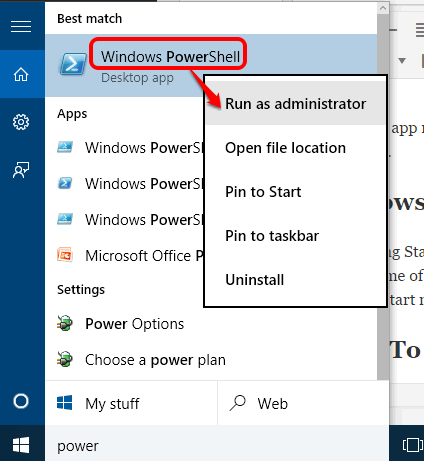
Task: Click the dropdown arrow in background window
Action: pos(402,61)
